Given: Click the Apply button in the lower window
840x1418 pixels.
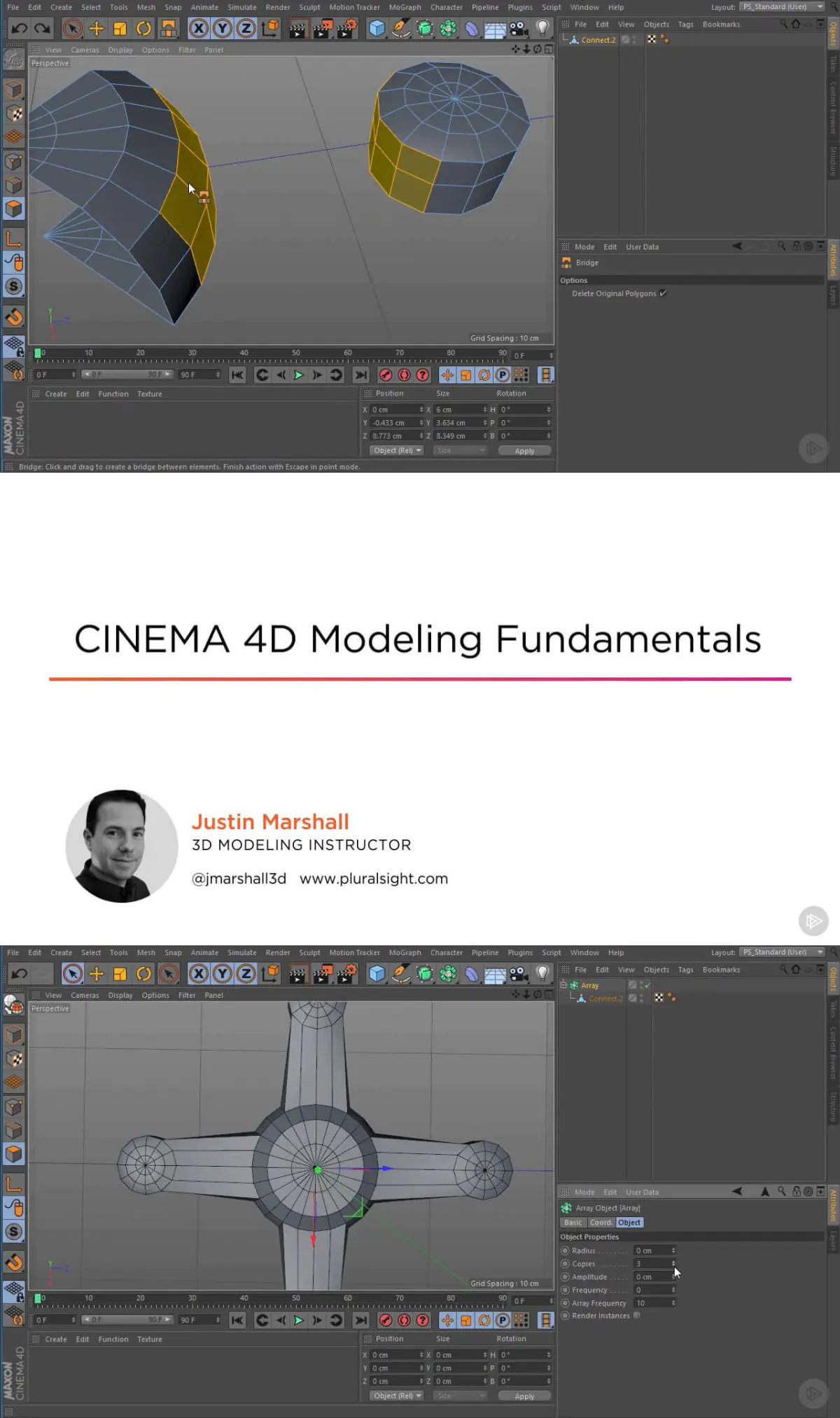Looking at the screenshot, I should [525, 1396].
